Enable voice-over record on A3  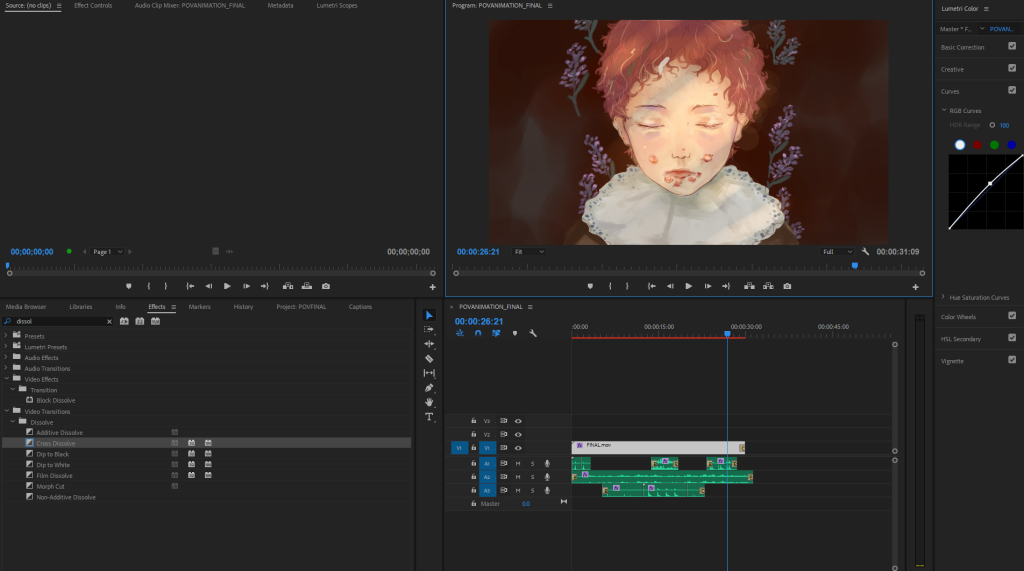coord(547,491)
